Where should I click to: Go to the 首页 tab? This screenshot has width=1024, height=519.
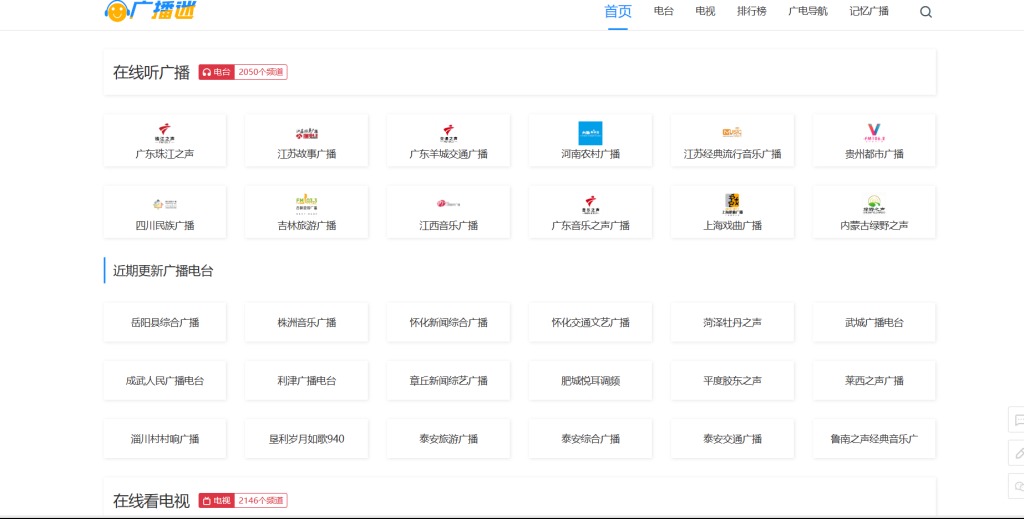(618, 11)
